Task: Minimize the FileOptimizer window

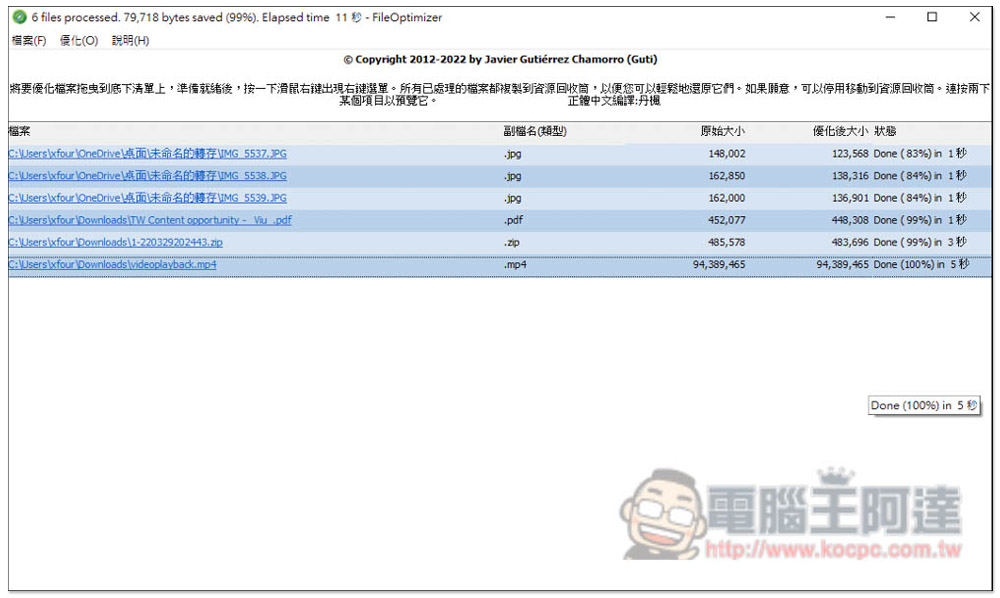Action: [890, 17]
